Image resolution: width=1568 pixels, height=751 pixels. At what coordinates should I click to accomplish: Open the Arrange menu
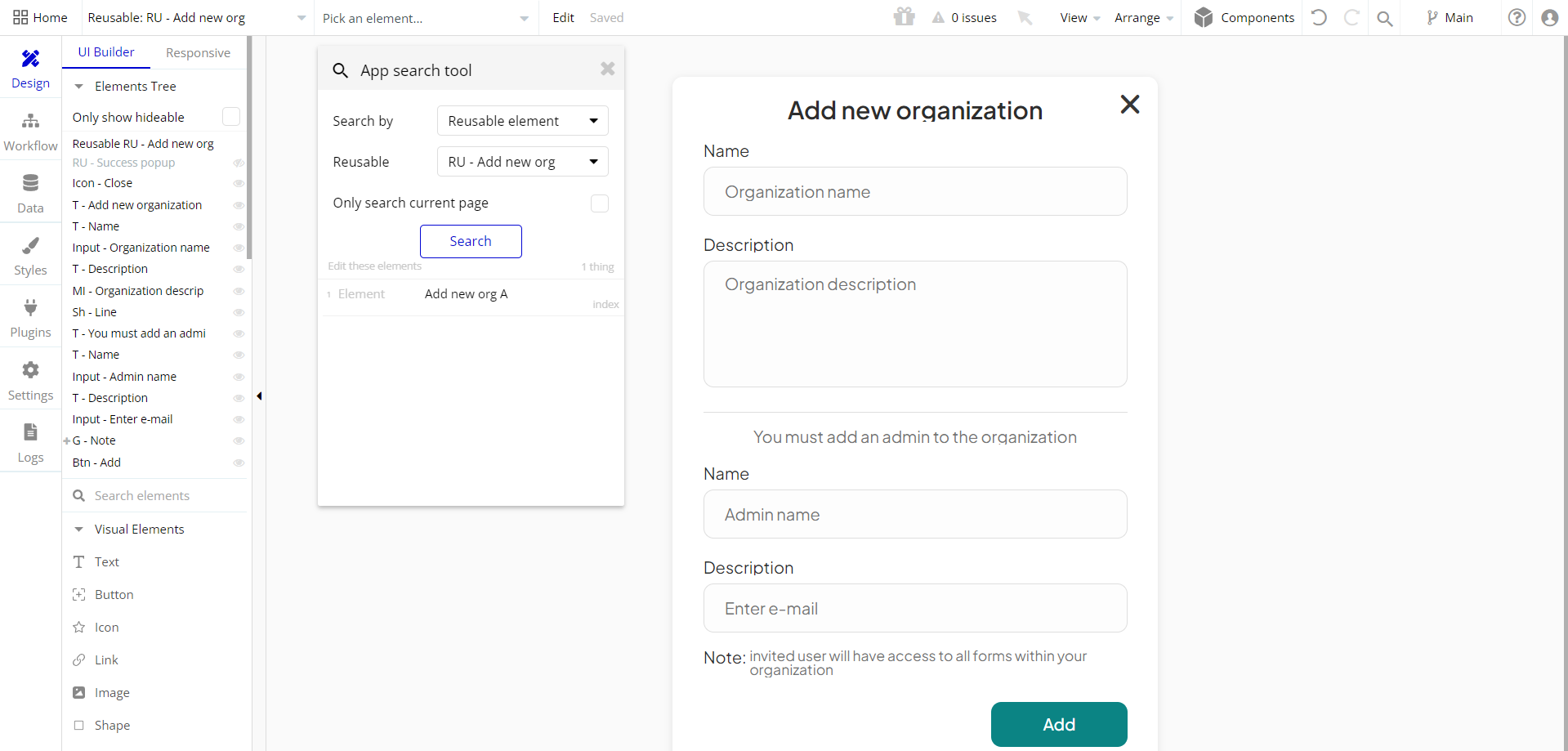coord(1143,17)
